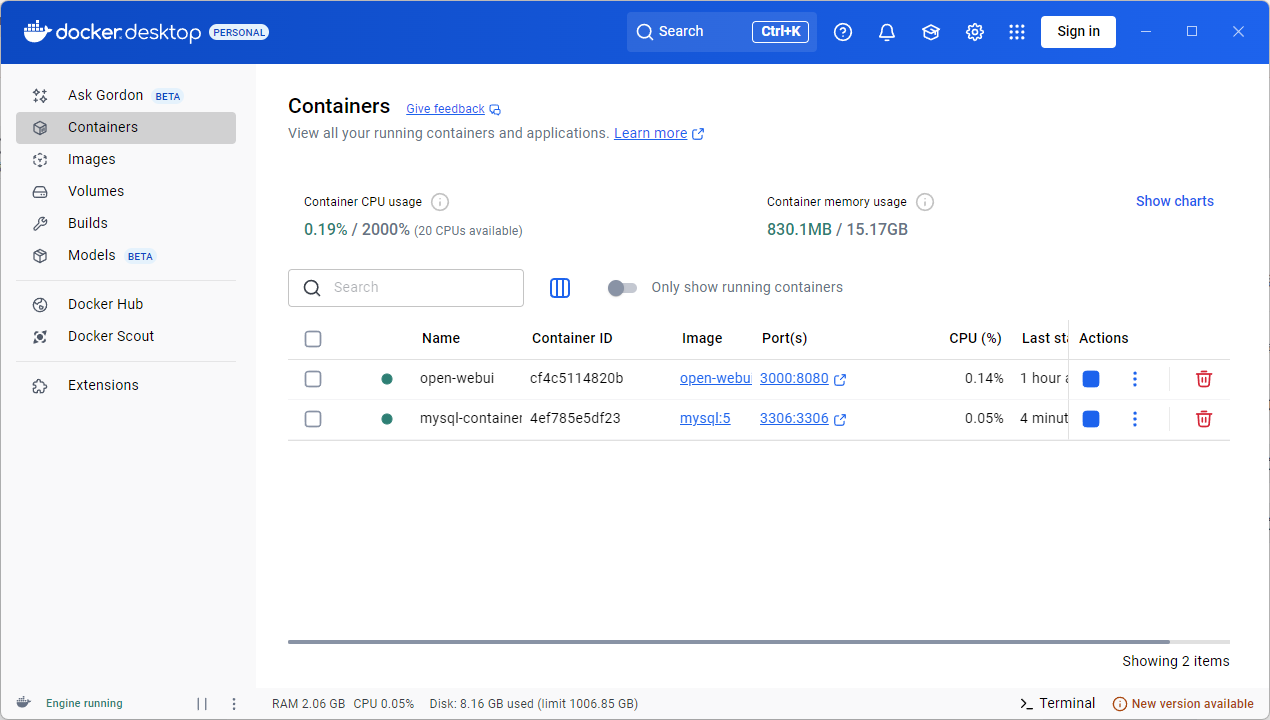Viewport: 1270px width, 720px height.
Task: Click the header Search box with Ctrl+K
Action: (722, 32)
